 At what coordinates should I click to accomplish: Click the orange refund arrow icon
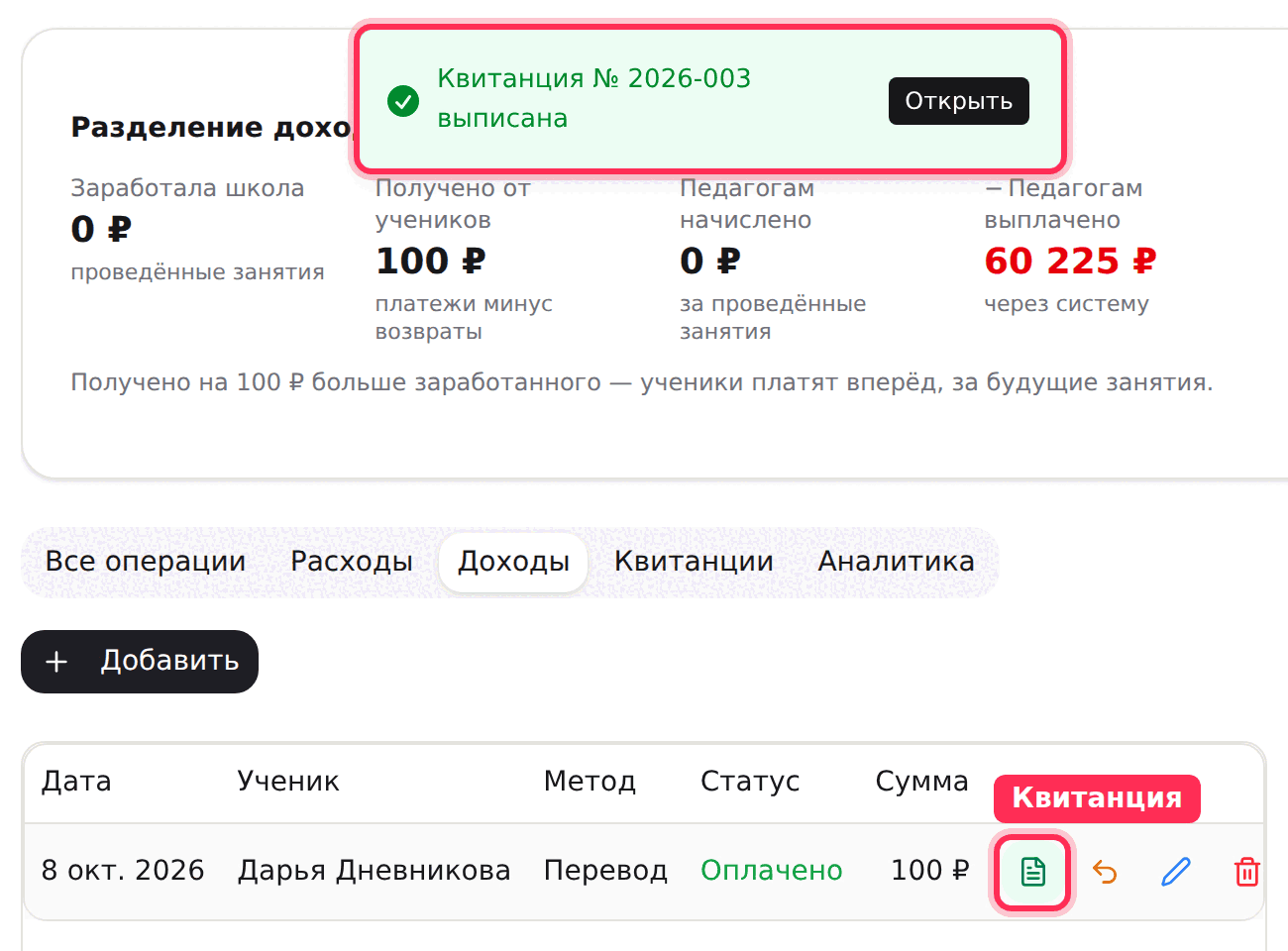coord(1105,872)
